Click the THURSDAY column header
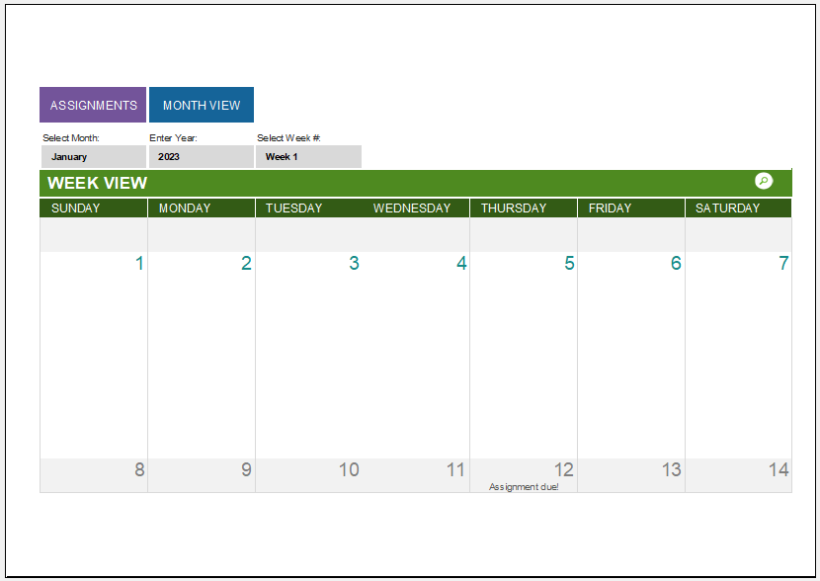The width and height of the screenshot is (820, 581). (514, 208)
